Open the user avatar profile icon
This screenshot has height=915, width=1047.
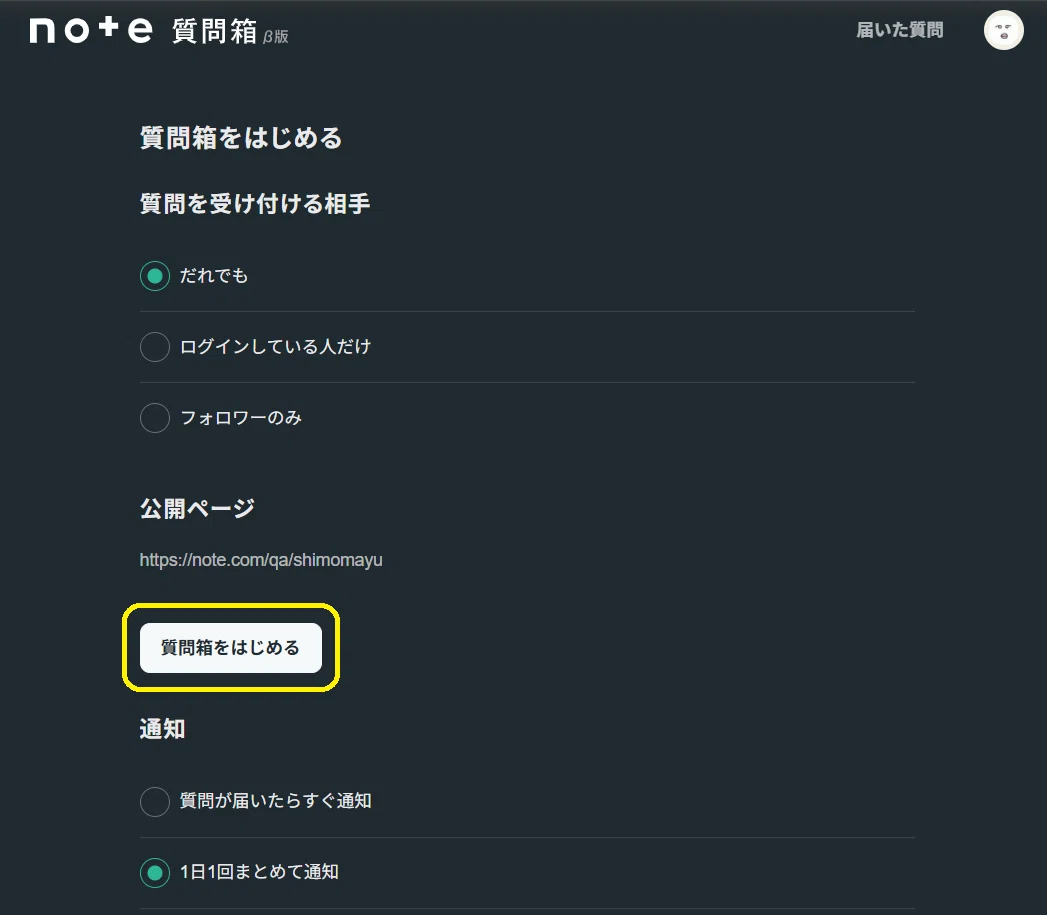coord(1004,30)
